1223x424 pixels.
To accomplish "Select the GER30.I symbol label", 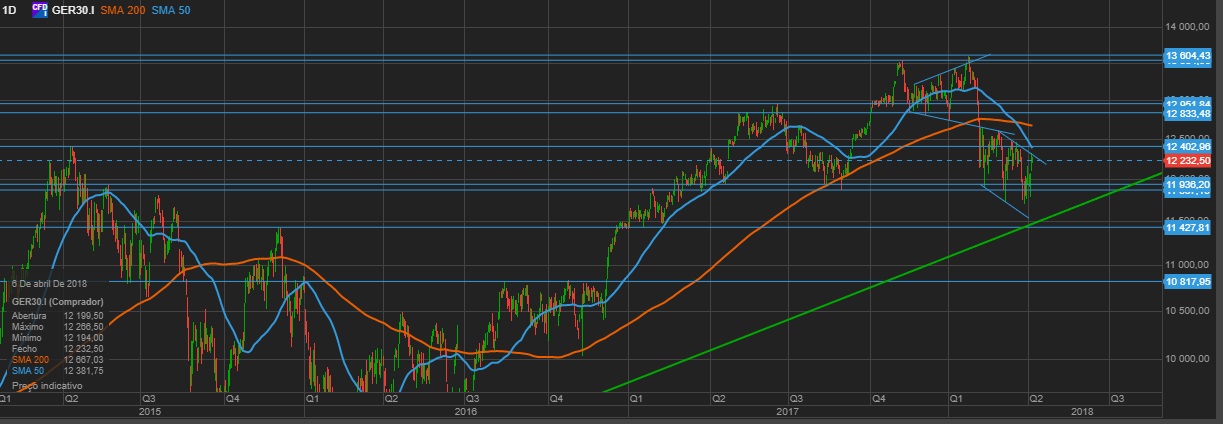I will (x=73, y=8).
